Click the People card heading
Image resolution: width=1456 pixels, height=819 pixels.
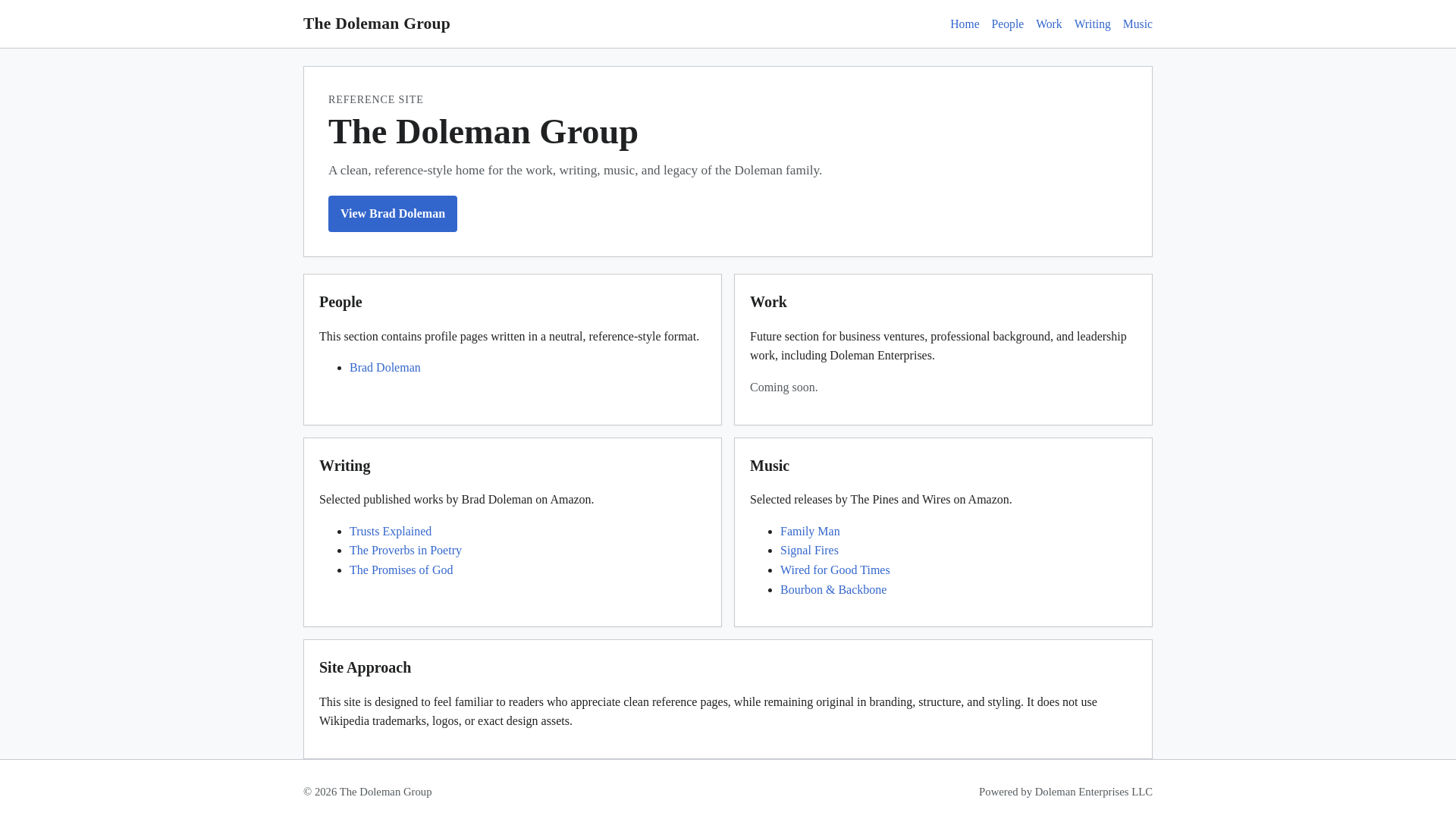[x=340, y=302]
